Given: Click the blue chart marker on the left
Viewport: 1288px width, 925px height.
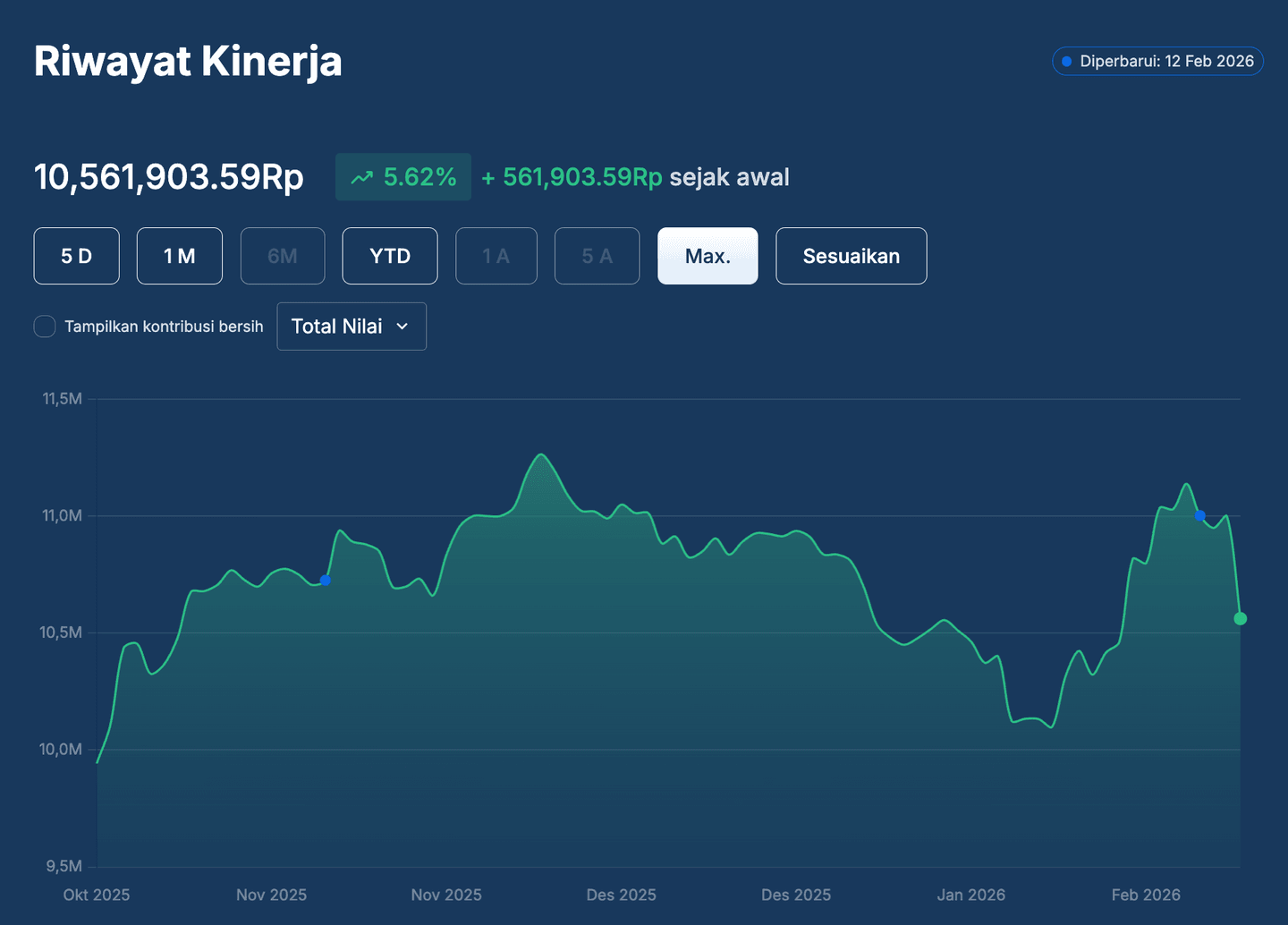Looking at the screenshot, I should tap(326, 581).
